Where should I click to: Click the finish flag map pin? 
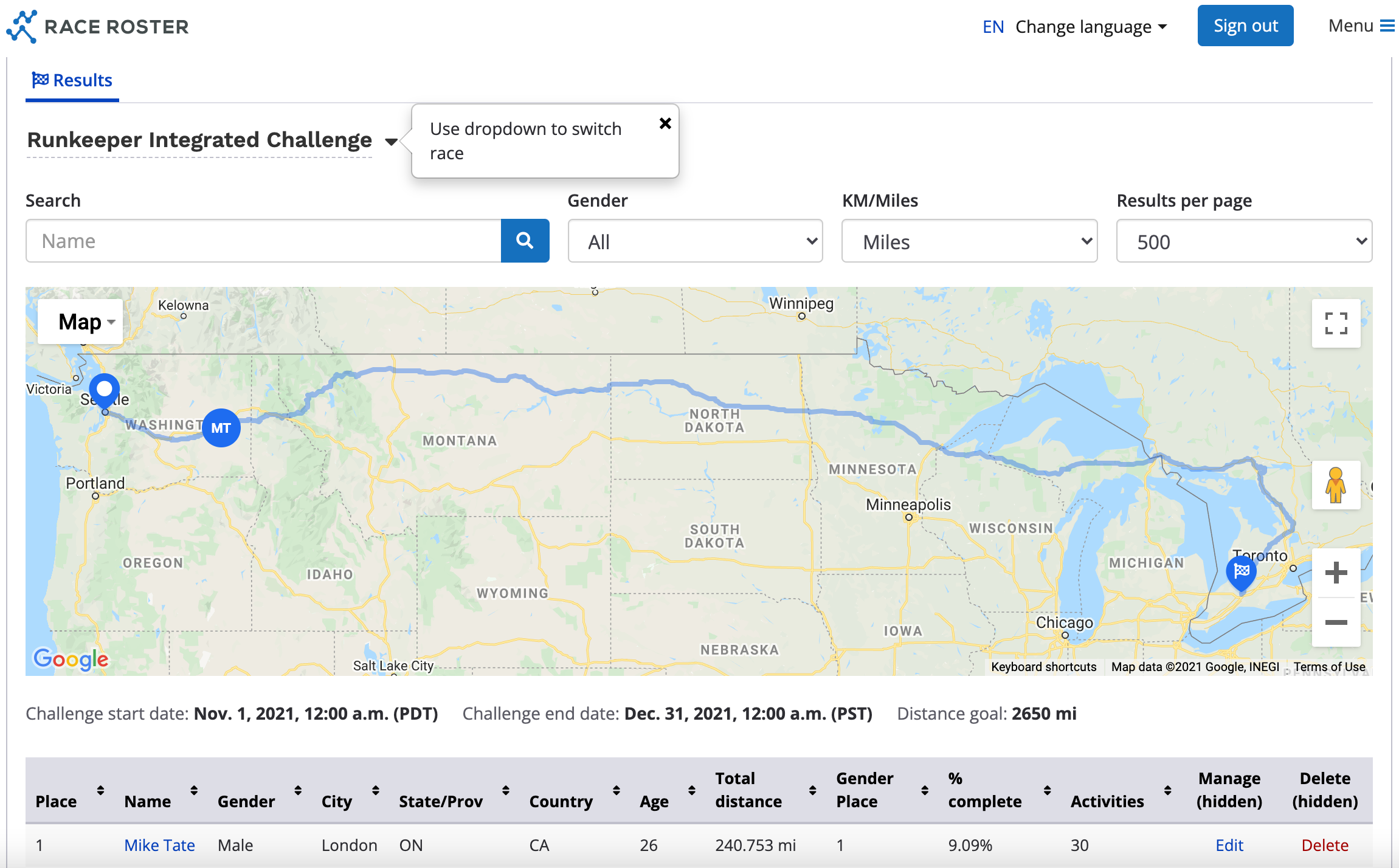pos(1241,573)
